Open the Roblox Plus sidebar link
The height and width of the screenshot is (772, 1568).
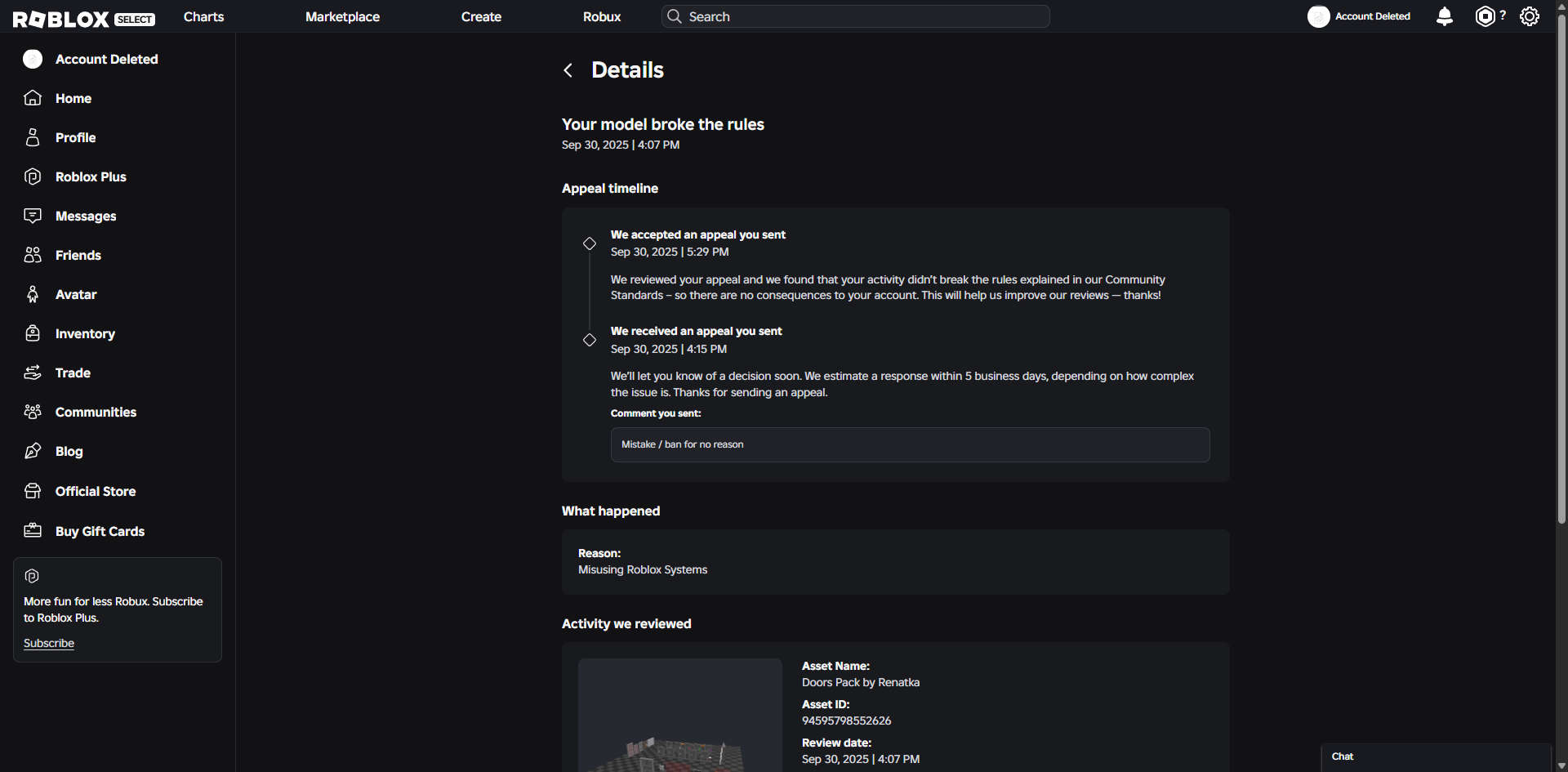click(91, 176)
